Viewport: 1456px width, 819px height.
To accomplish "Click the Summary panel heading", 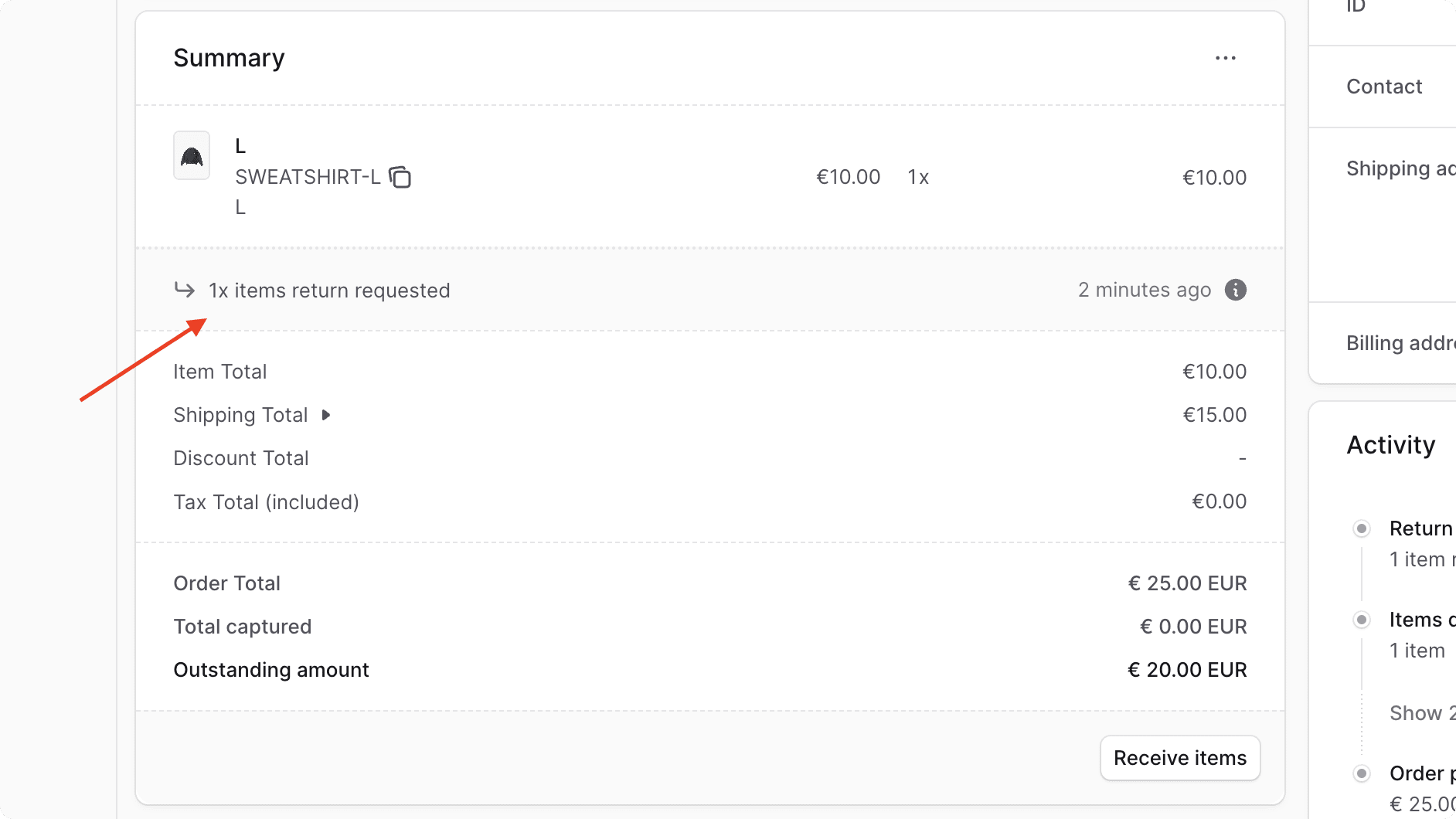I will [229, 57].
